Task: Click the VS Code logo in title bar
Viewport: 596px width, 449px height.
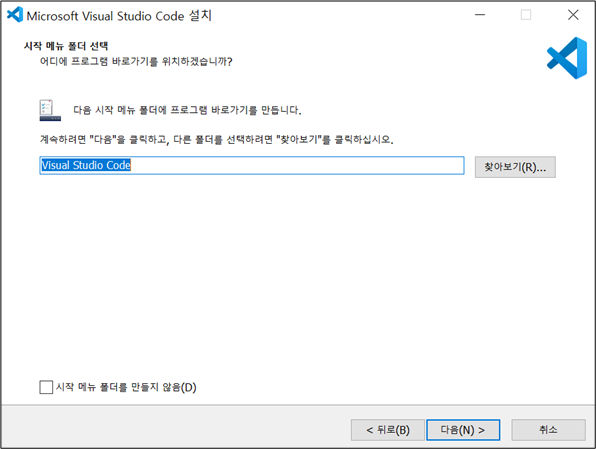Action: click(15, 15)
